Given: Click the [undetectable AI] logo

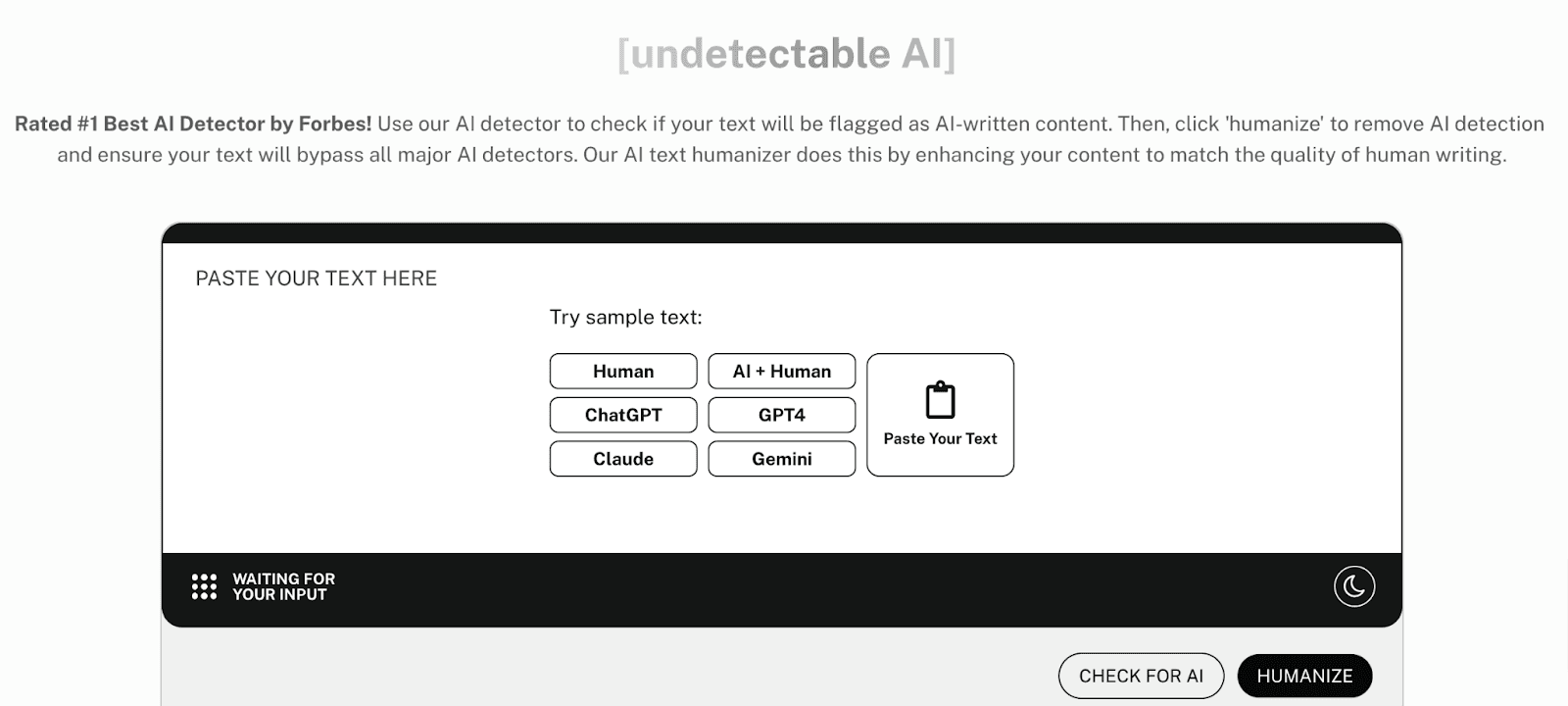Looking at the screenshot, I should click(784, 54).
